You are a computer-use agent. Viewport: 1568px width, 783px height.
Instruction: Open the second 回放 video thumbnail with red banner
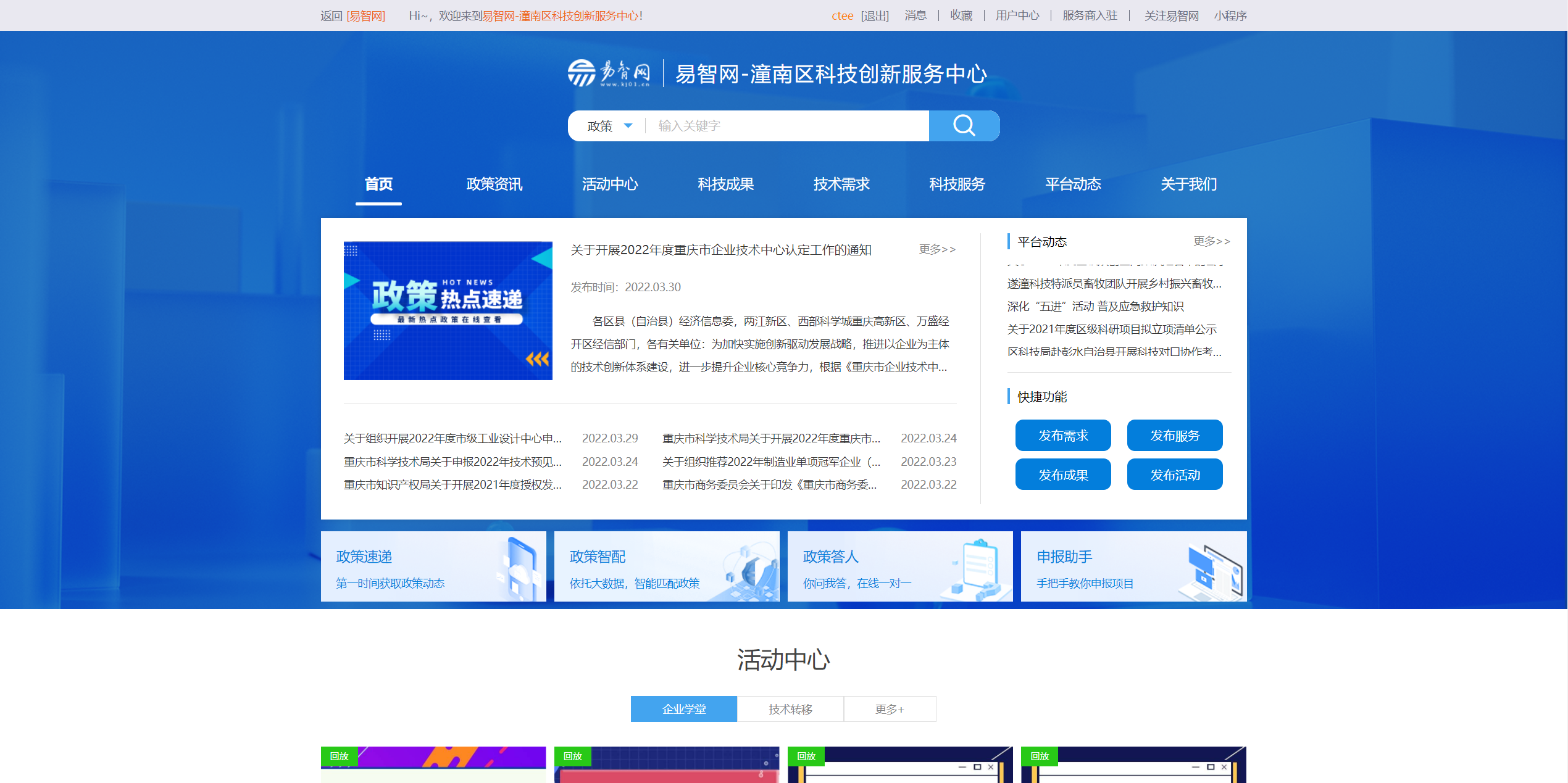point(667,765)
